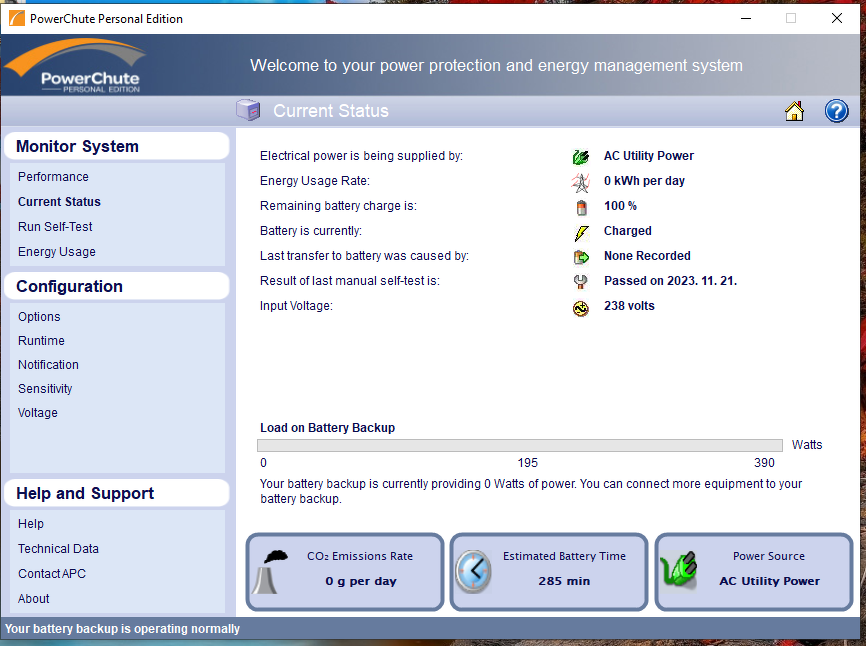Click 'Remaining battery charge is:' label
The height and width of the screenshot is (646, 866).
[x=338, y=206]
